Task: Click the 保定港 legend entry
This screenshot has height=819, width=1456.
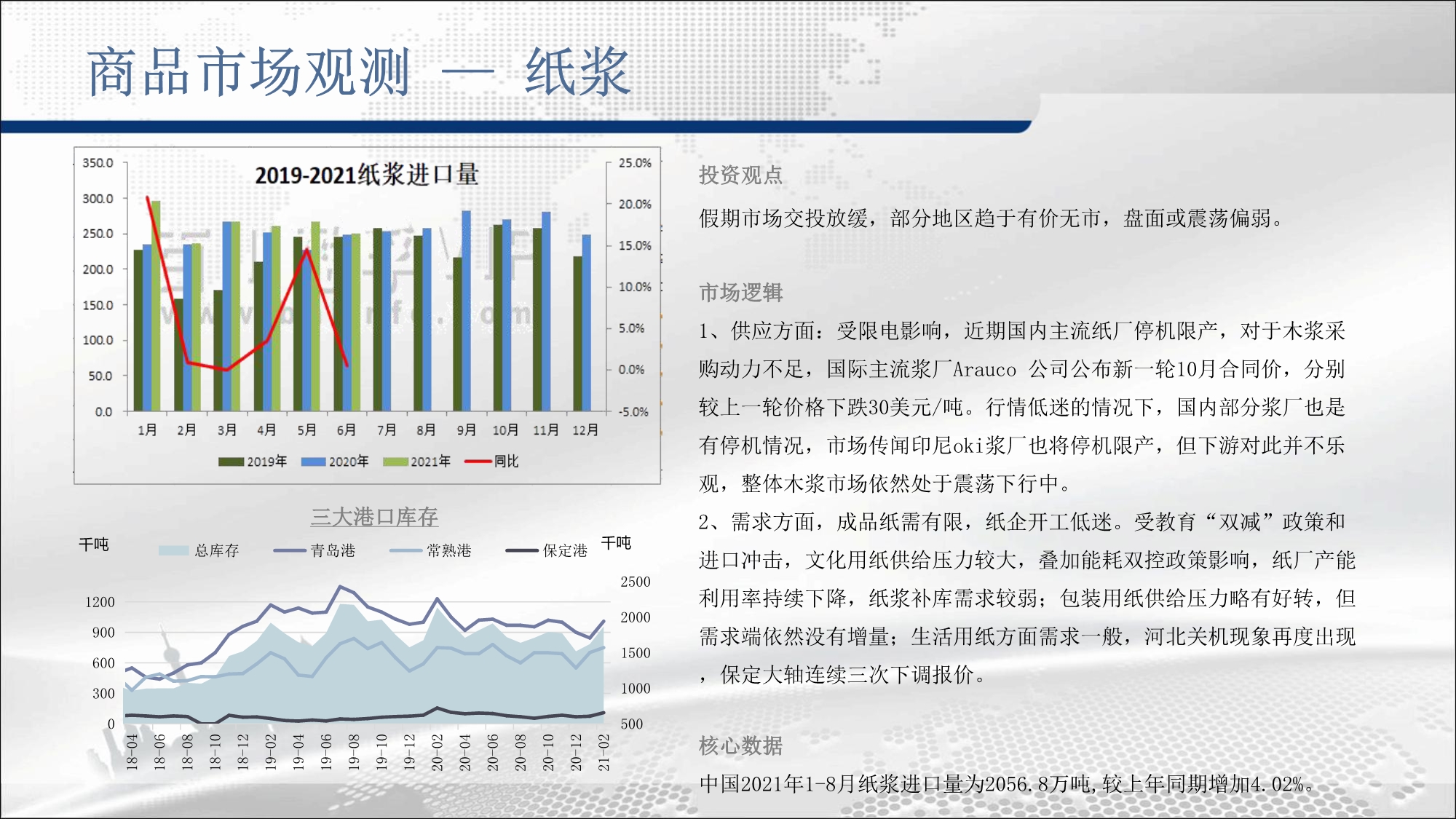Action: tap(546, 550)
